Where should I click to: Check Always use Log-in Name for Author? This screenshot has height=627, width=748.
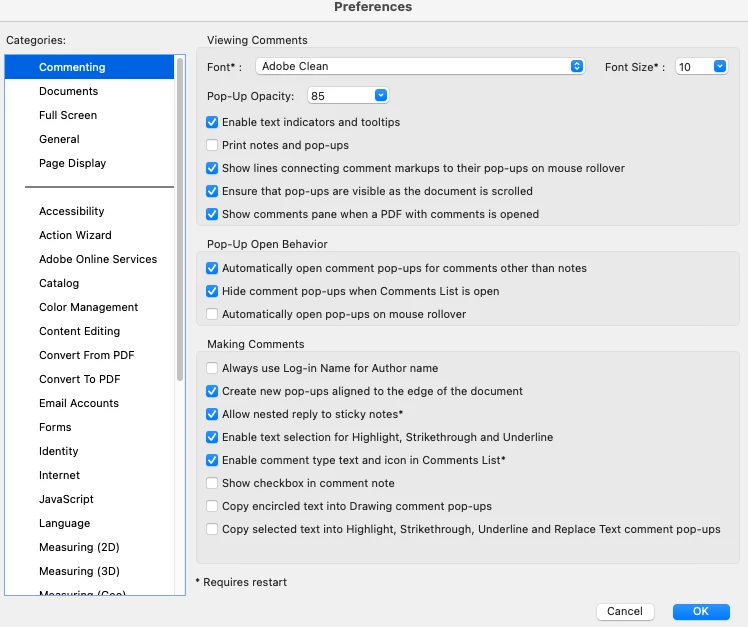[x=212, y=368]
